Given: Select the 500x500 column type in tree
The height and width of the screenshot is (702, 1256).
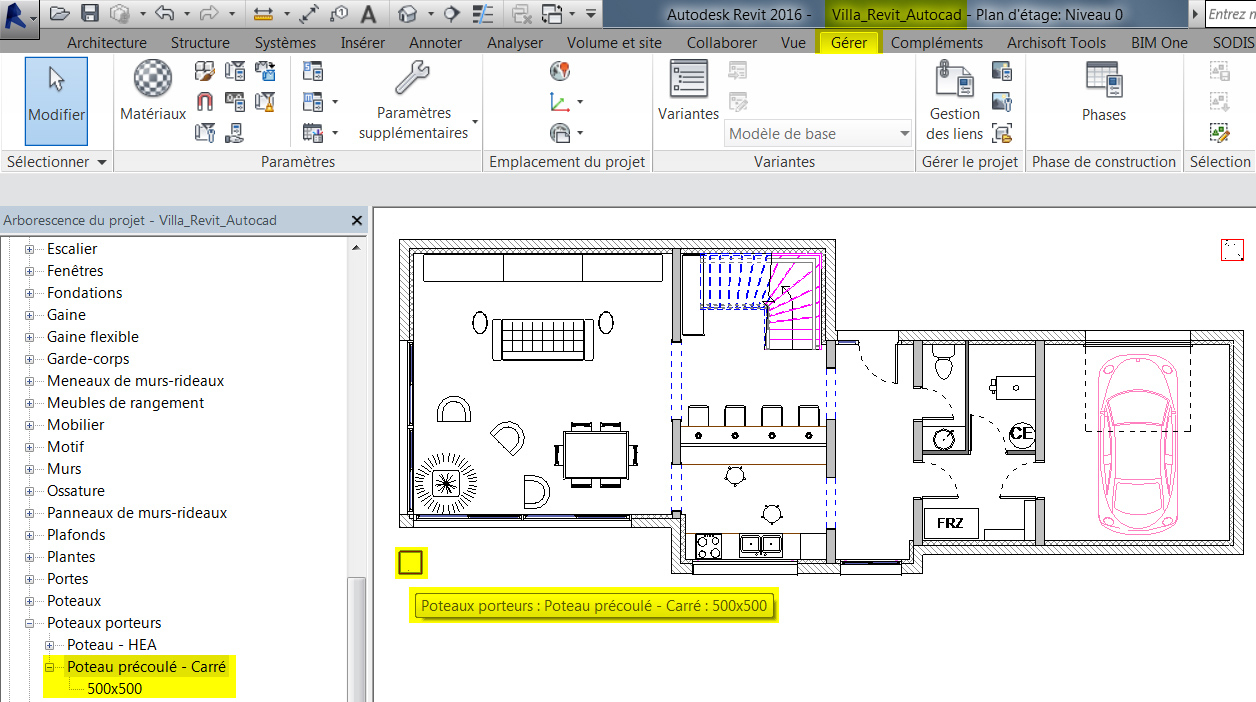Looking at the screenshot, I should (114, 689).
